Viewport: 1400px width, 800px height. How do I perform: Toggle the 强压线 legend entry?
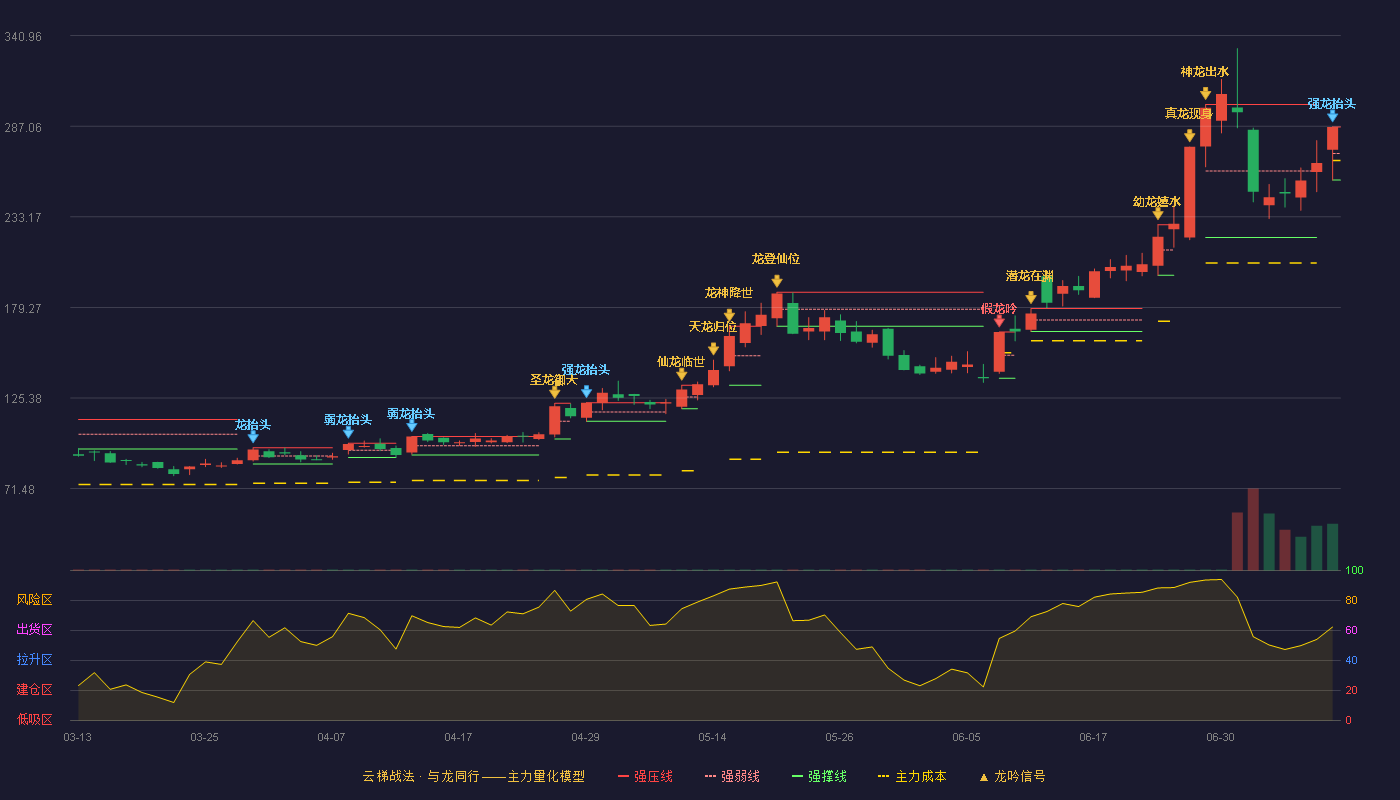pyautogui.click(x=645, y=776)
